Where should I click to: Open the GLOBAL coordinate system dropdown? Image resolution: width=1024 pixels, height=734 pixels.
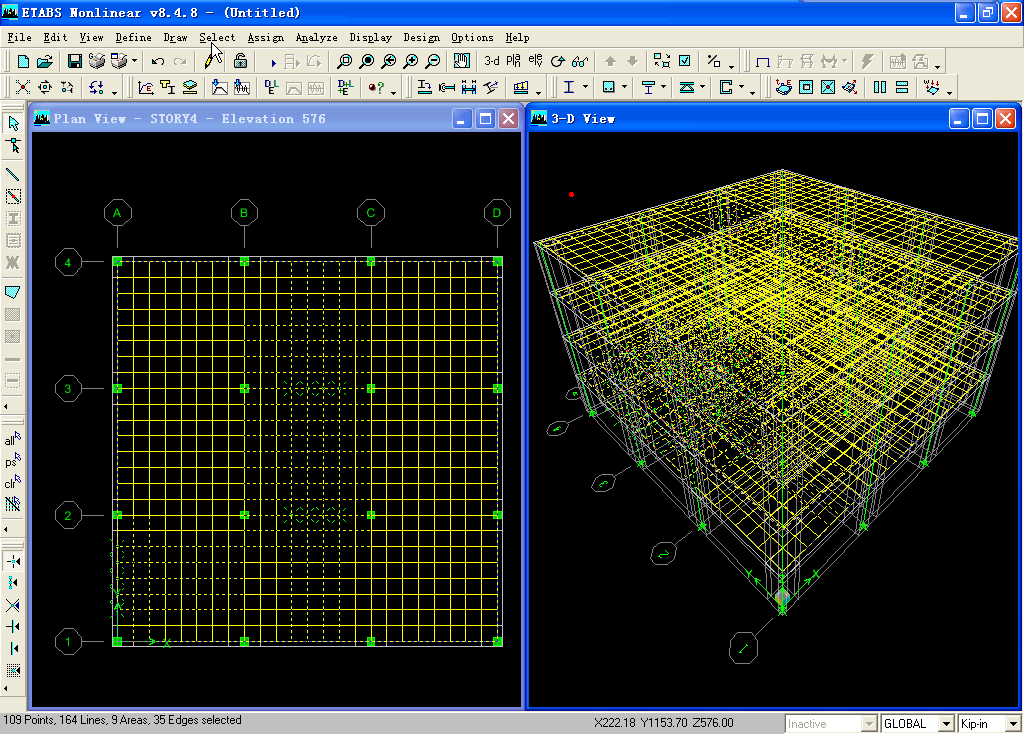946,724
